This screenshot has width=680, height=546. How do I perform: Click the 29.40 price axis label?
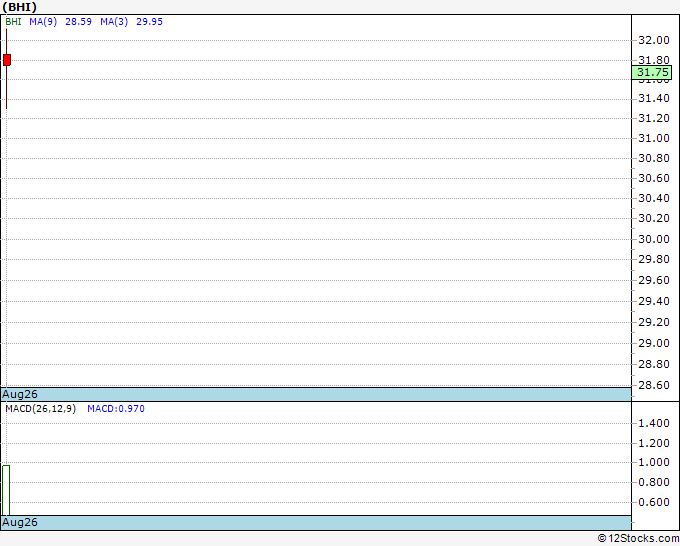point(654,301)
